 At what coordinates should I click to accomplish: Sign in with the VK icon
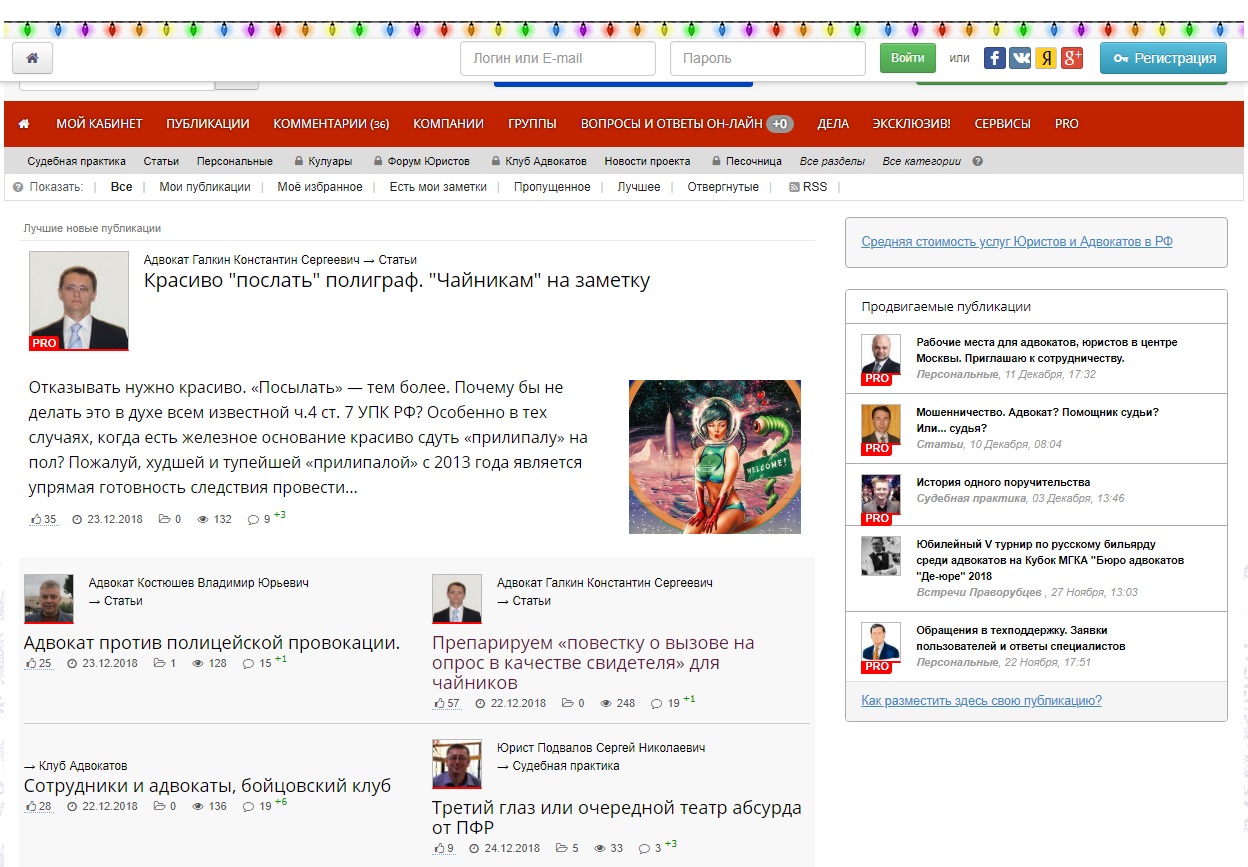[x=1021, y=58]
